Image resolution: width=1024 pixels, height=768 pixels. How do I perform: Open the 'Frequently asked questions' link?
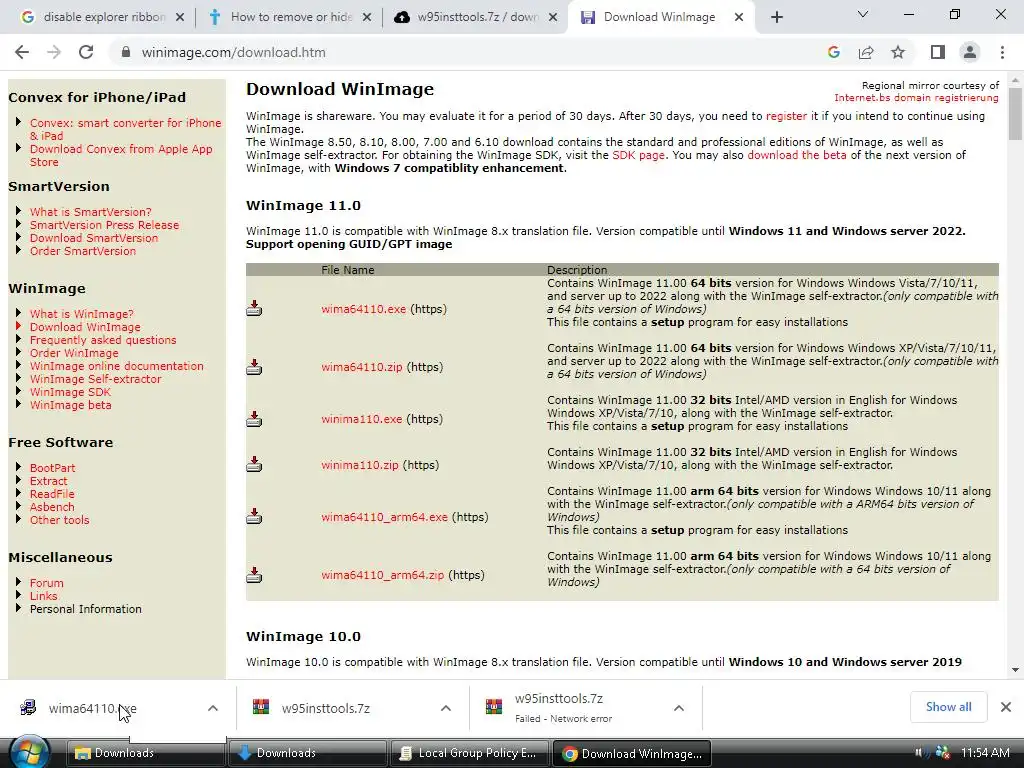click(103, 340)
